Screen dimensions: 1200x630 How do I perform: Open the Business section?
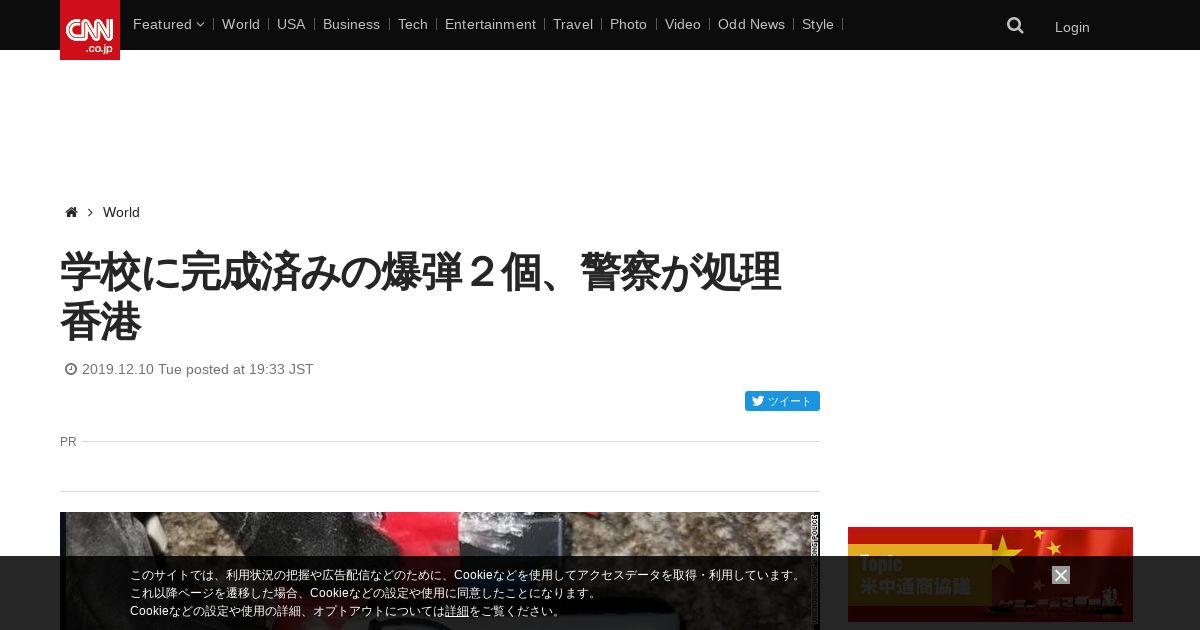(x=351, y=24)
